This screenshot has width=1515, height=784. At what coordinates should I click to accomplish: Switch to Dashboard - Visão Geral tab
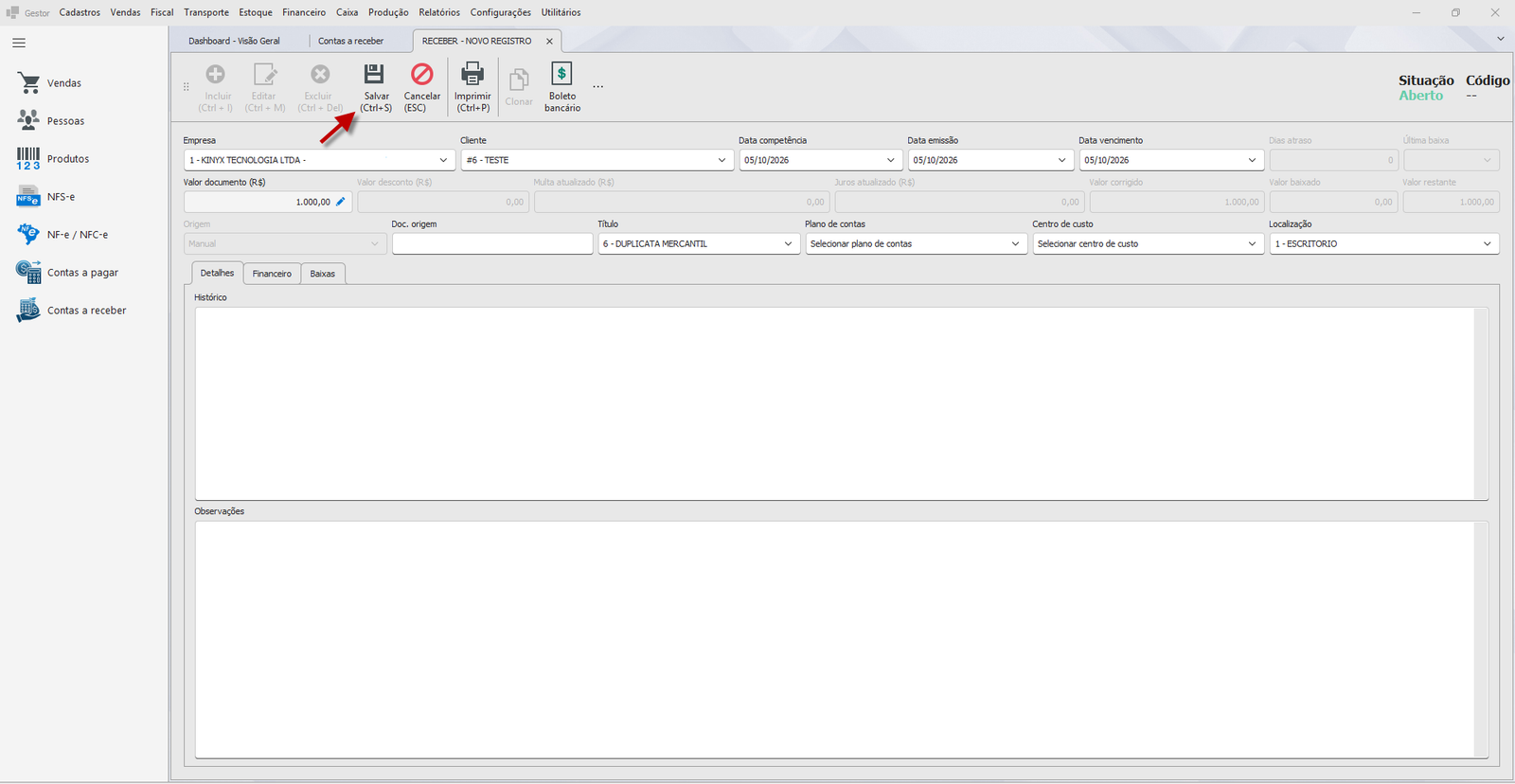tap(234, 41)
